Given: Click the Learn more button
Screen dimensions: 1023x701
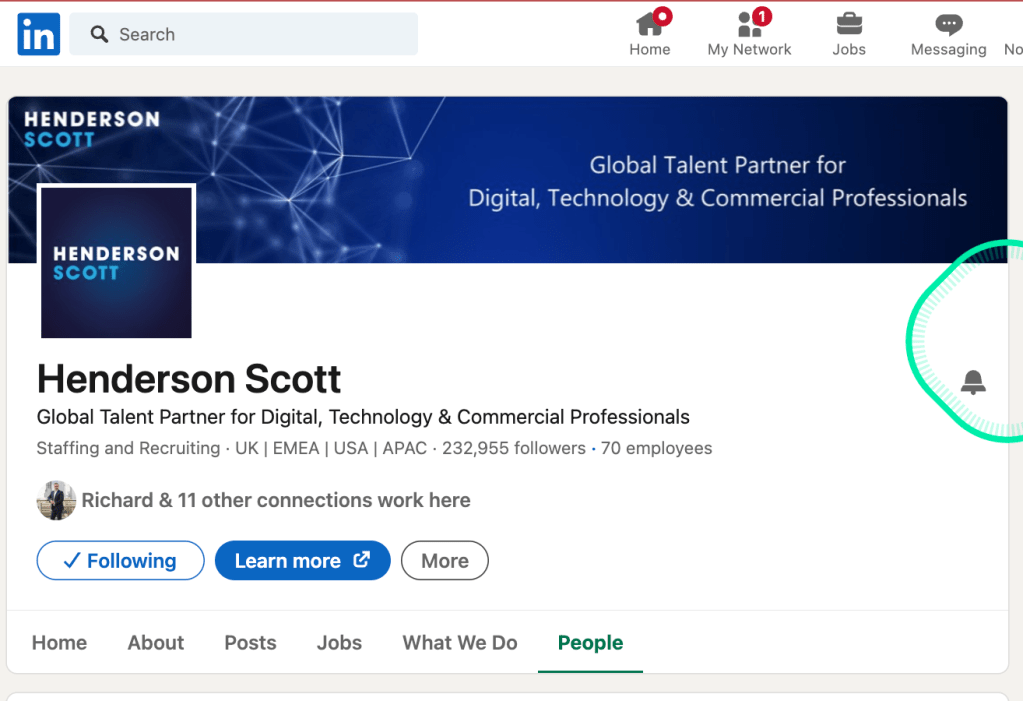Looking at the screenshot, I should pos(303,561).
